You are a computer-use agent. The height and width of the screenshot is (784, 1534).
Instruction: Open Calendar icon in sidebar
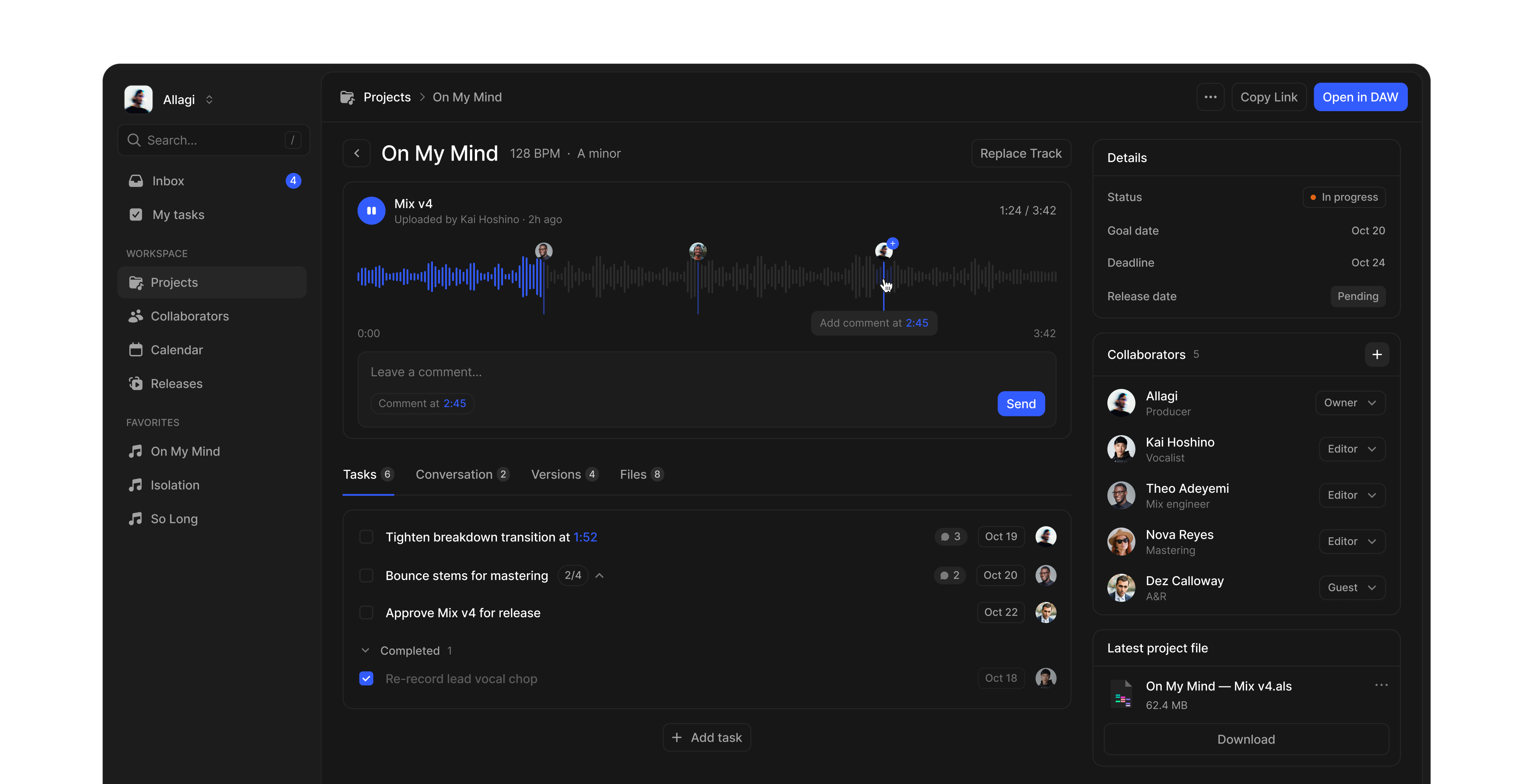136,350
